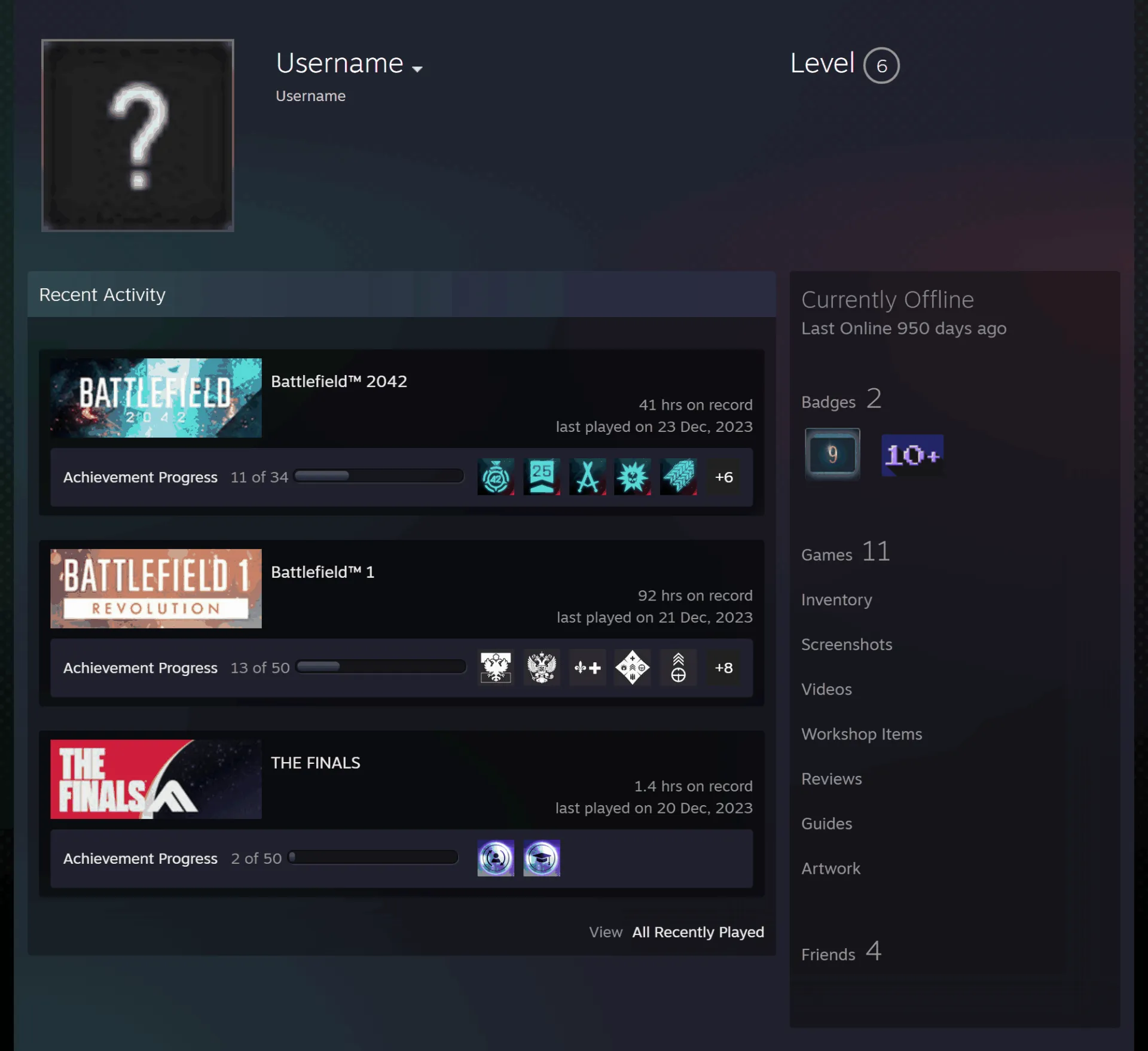1148x1051 pixels.
Task: Open All Recently Played games link
Action: coord(698,932)
